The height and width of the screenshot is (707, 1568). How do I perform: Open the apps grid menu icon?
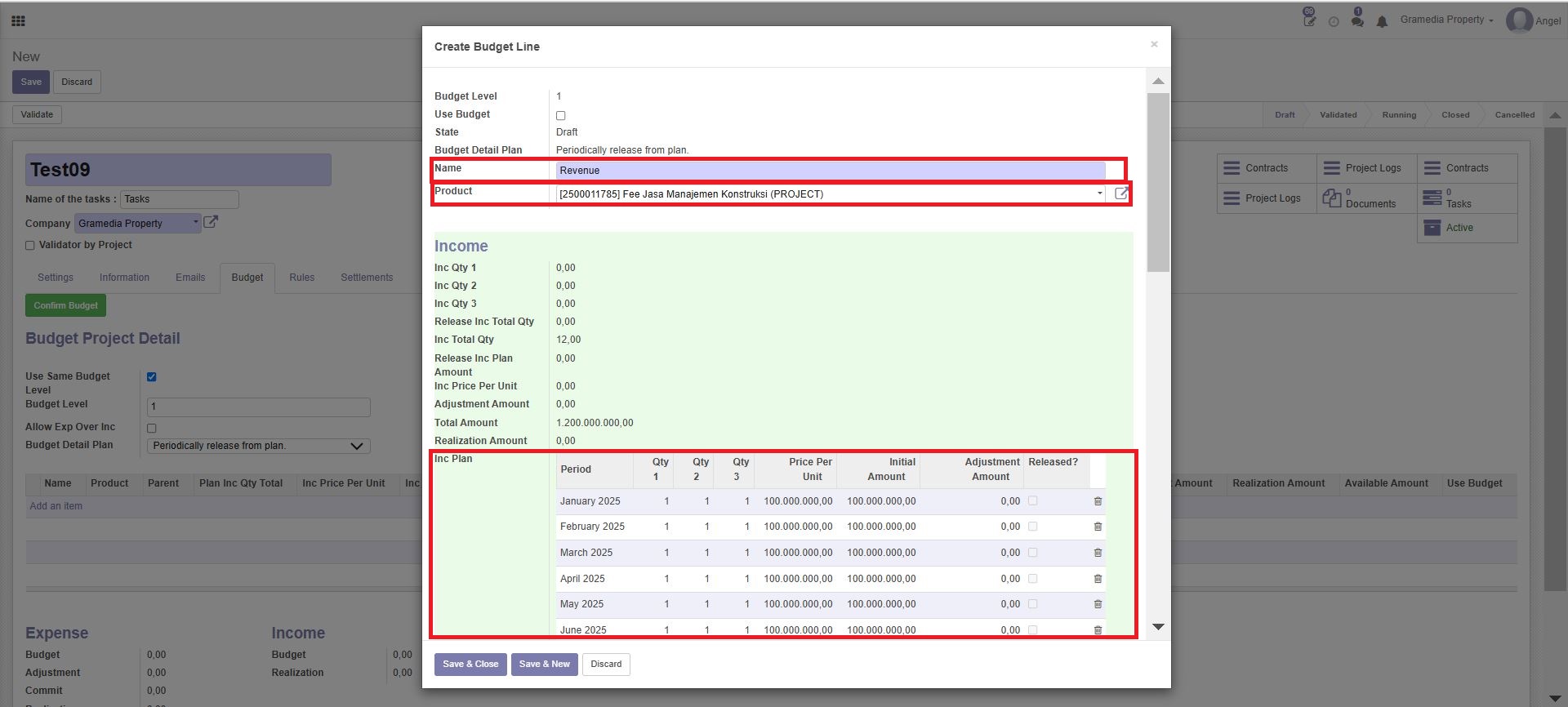[x=18, y=21]
